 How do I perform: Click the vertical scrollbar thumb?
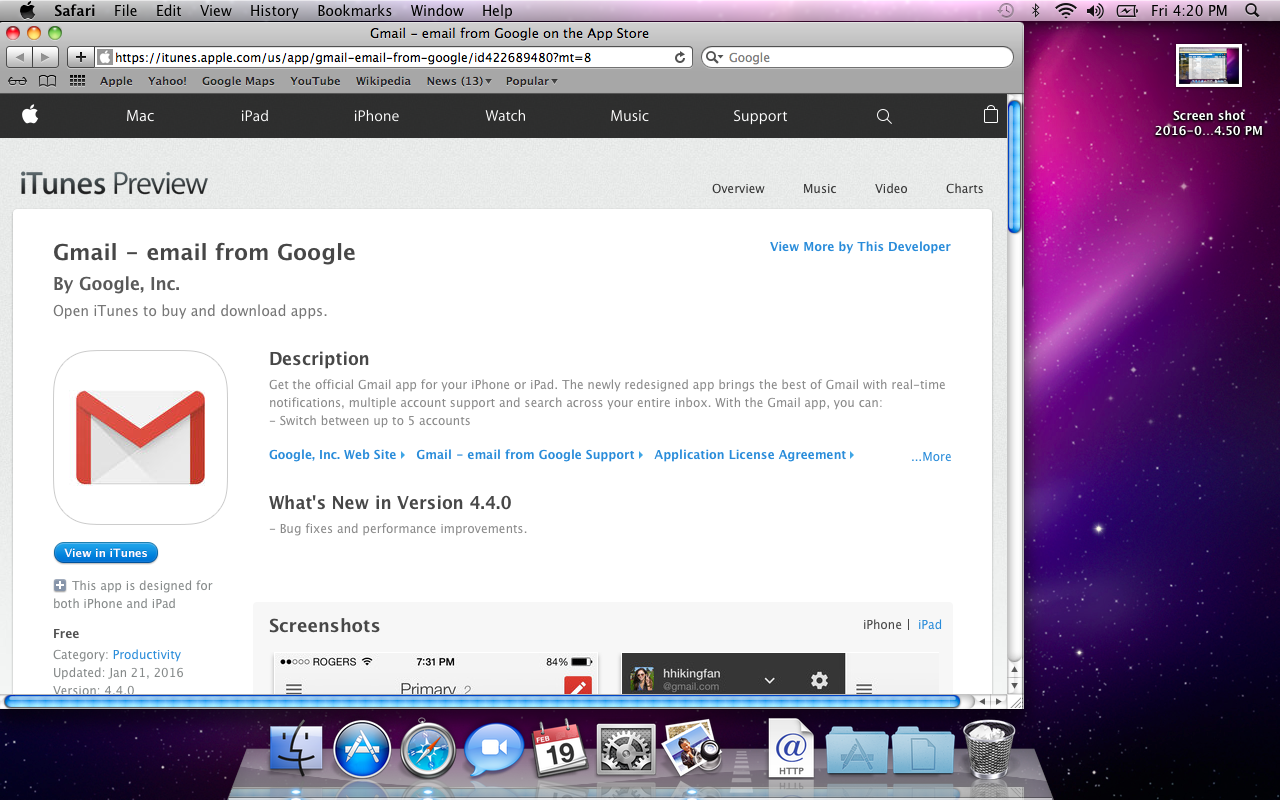tap(1015, 166)
